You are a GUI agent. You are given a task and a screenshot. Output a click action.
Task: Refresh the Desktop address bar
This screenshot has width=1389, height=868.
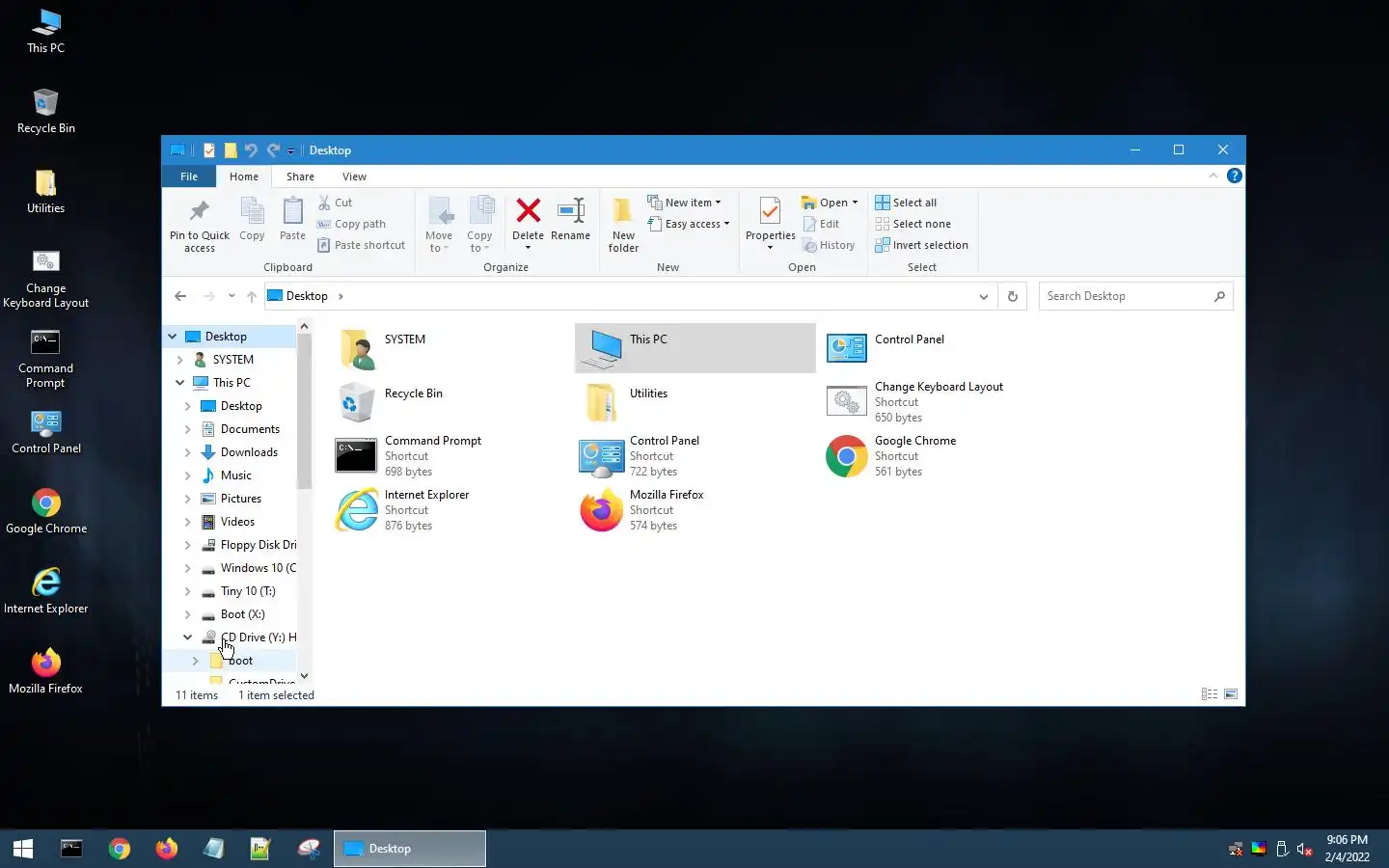tap(1012, 296)
